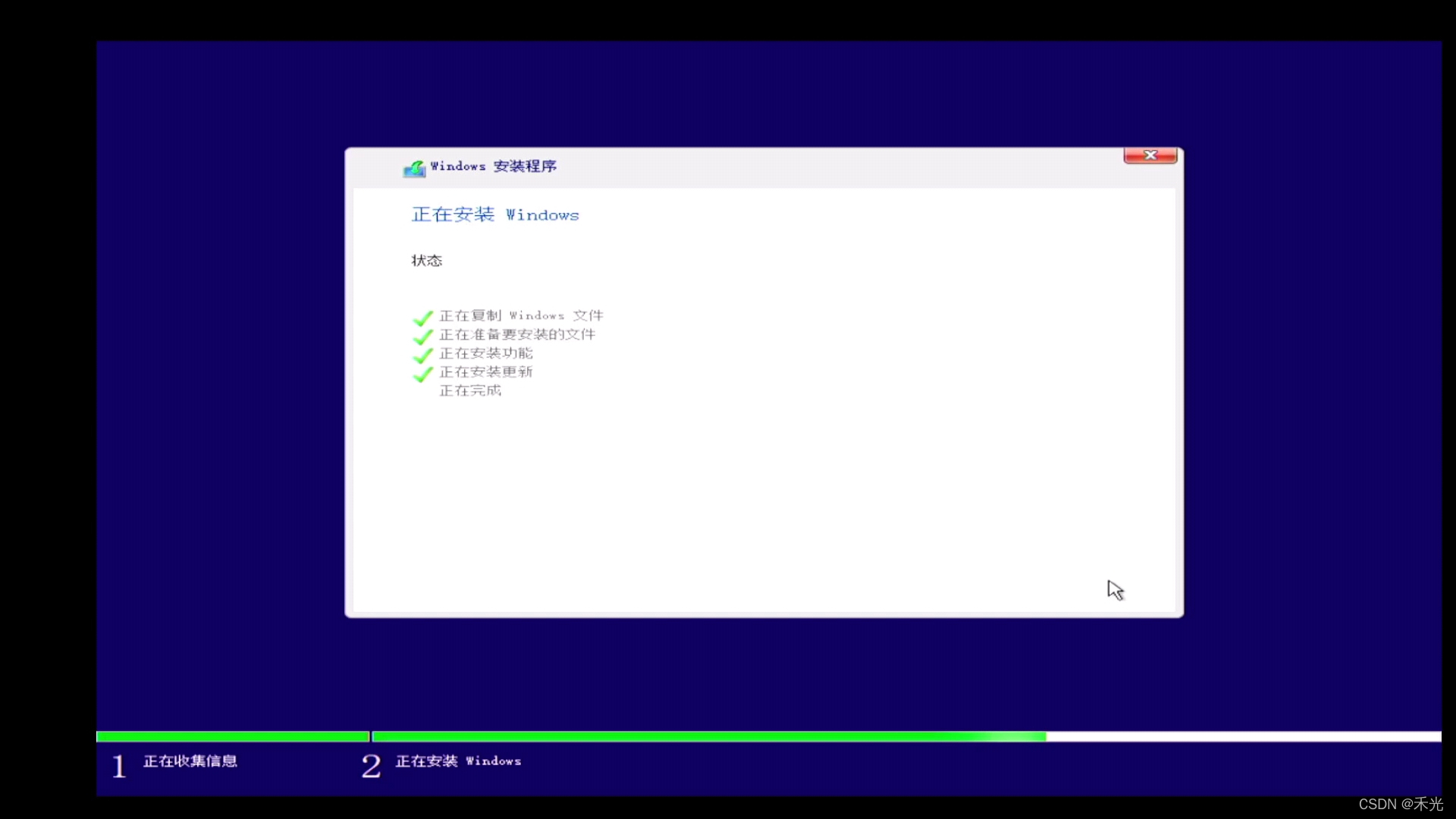
Task: Click the checkmark beside 正在安装更新
Action: coord(422,374)
